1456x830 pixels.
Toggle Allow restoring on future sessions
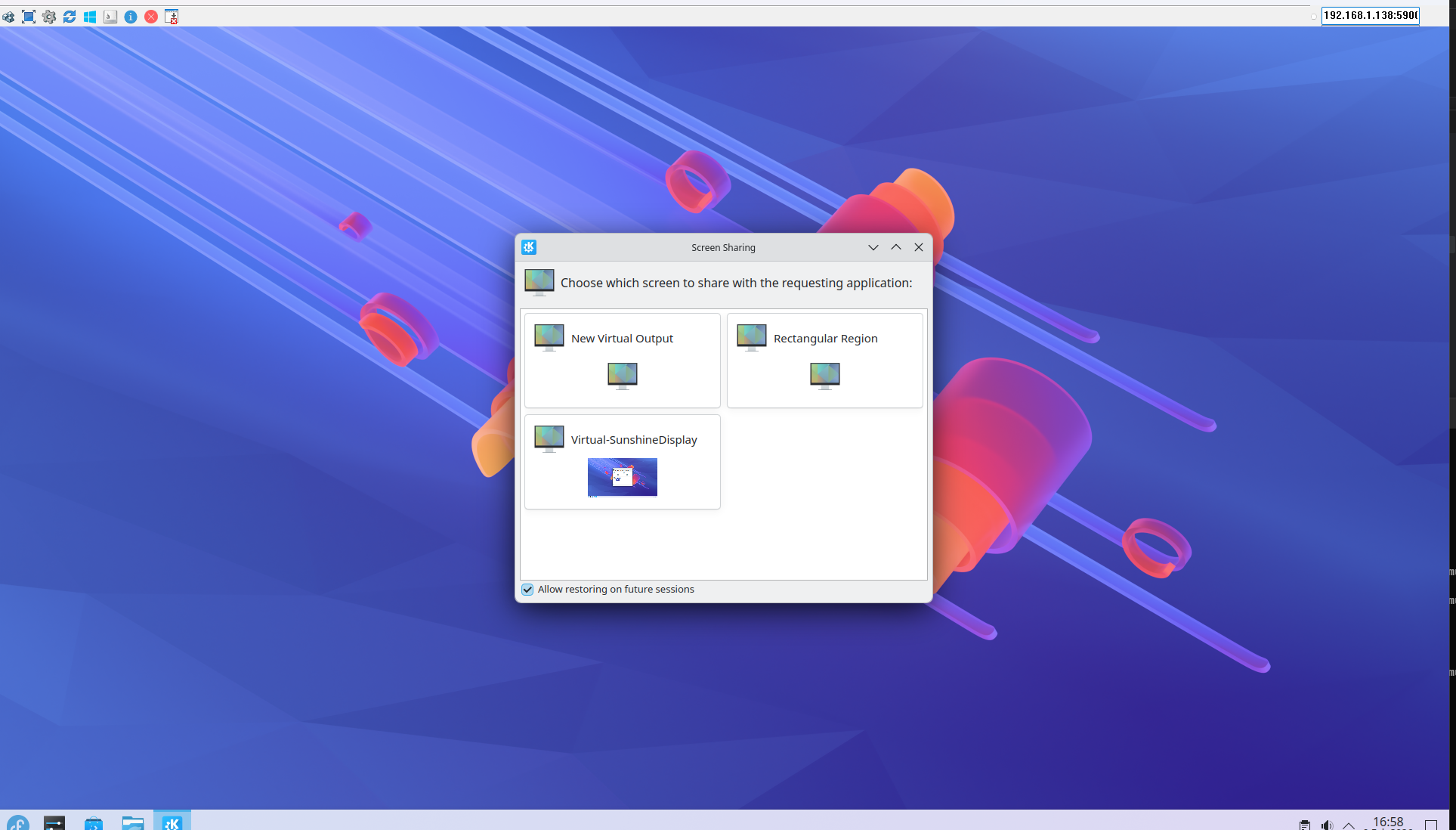pos(527,590)
